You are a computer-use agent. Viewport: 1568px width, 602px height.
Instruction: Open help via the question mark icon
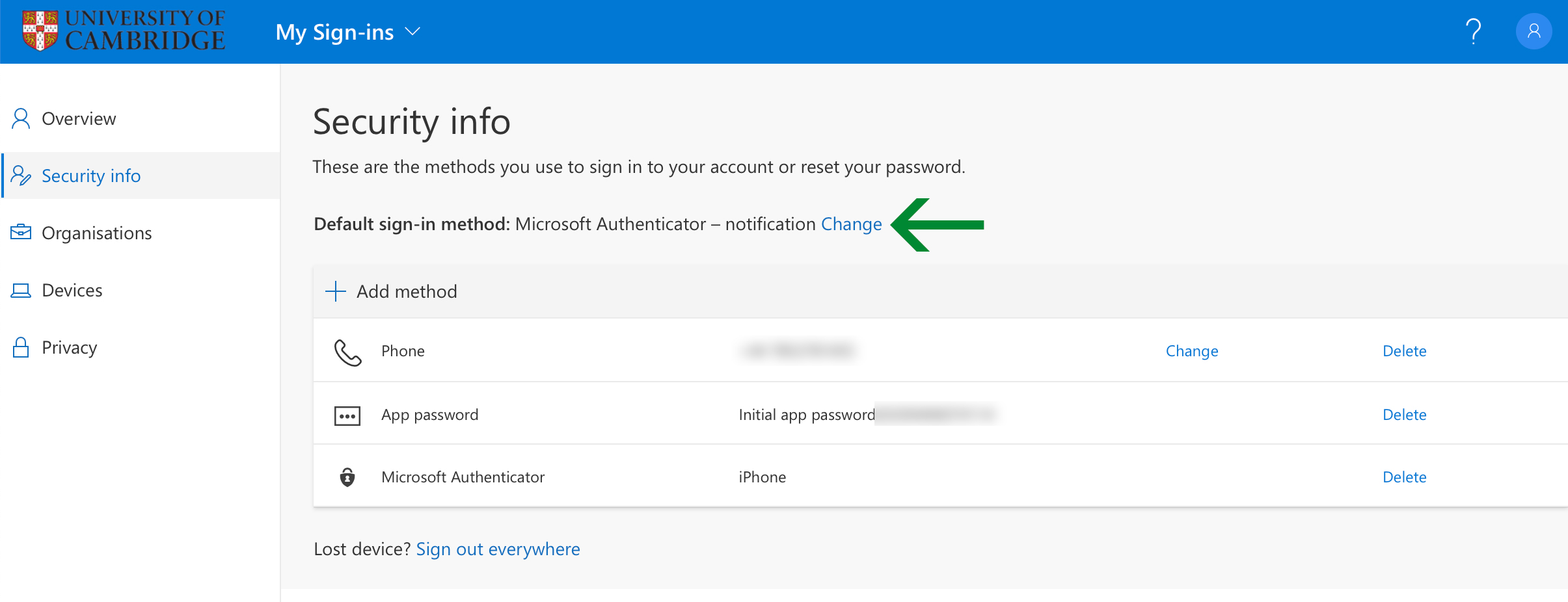[x=1473, y=31]
